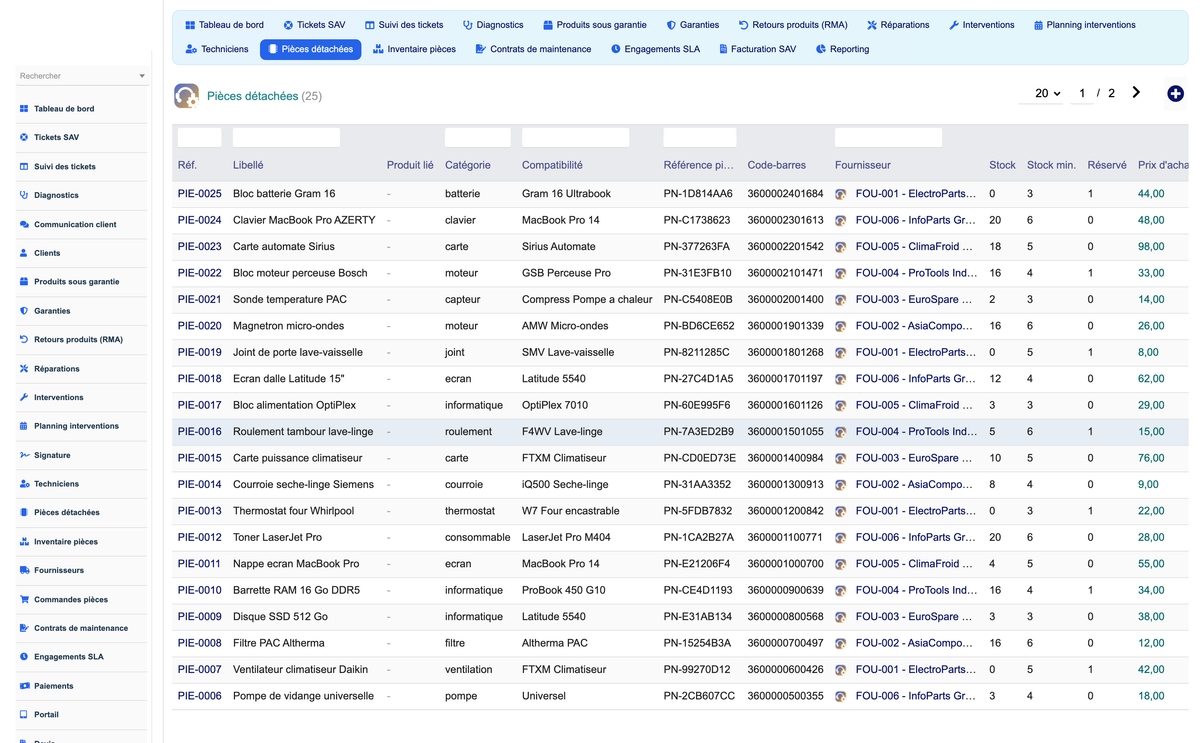Select the active Pièces détachées tab
Image resolution: width=1200 pixels, height=743 pixels.
click(311, 49)
